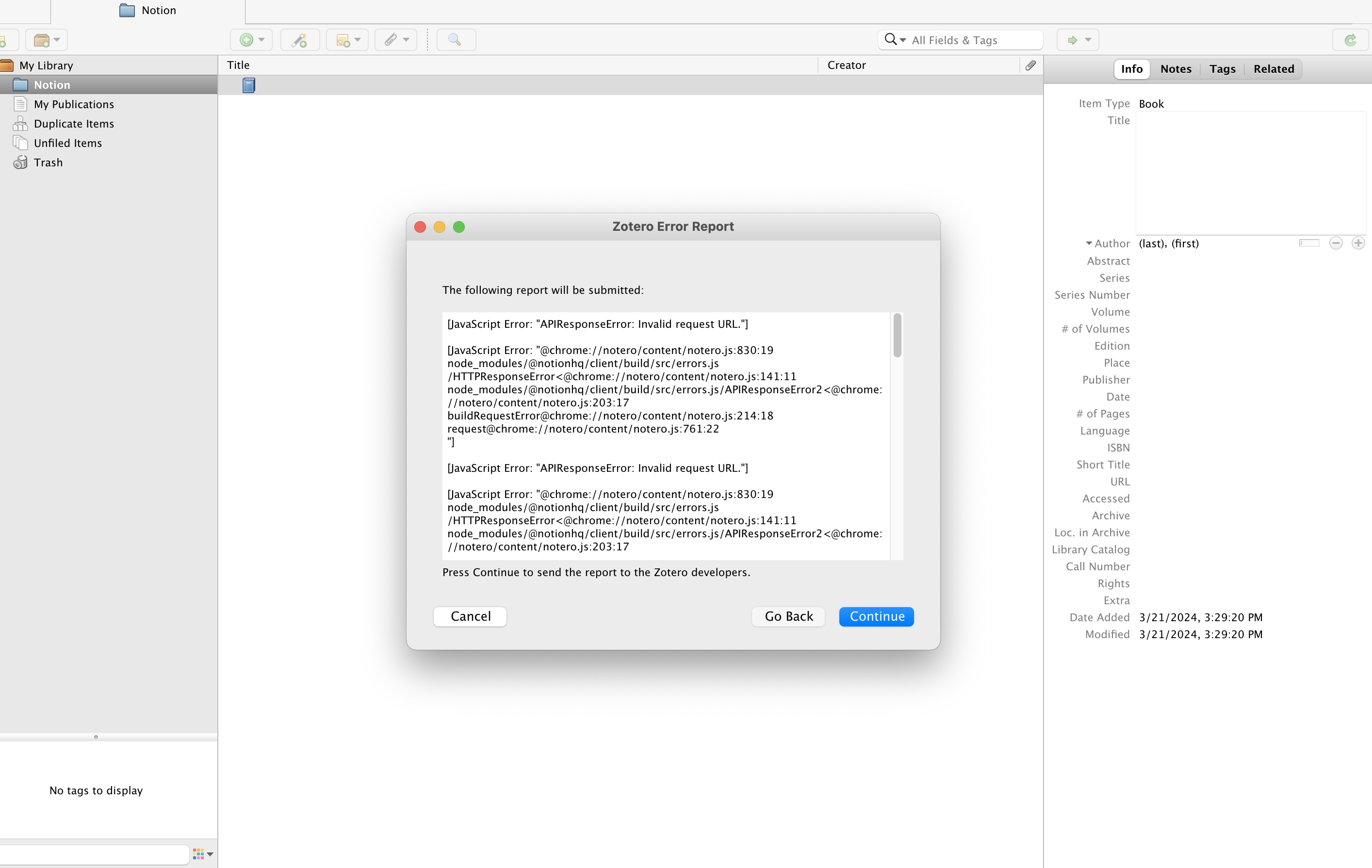Click the Advanced Search magnifier icon
Screen dimensions: 1372x868
click(x=455, y=40)
